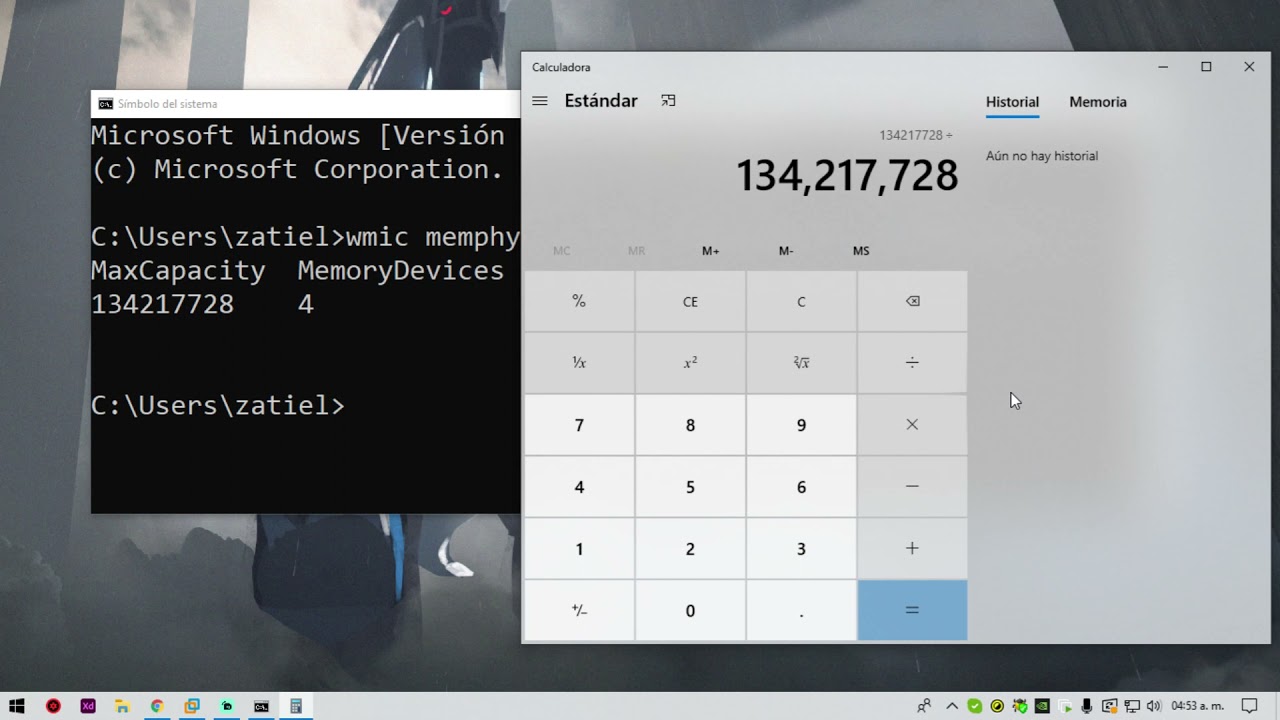The height and width of the screenshot is (720, 1280).
Task: Click the percent key
Action: [579, 301]
